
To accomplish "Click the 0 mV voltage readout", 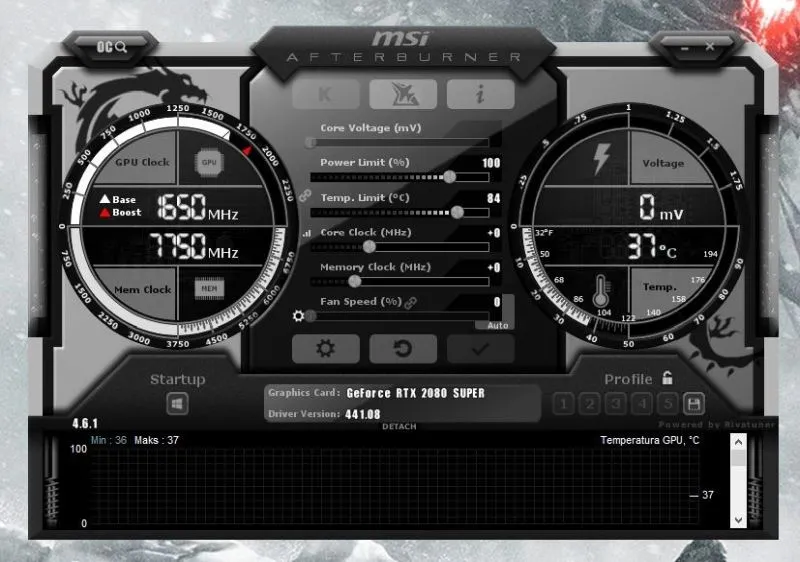I will coord(661,208).
